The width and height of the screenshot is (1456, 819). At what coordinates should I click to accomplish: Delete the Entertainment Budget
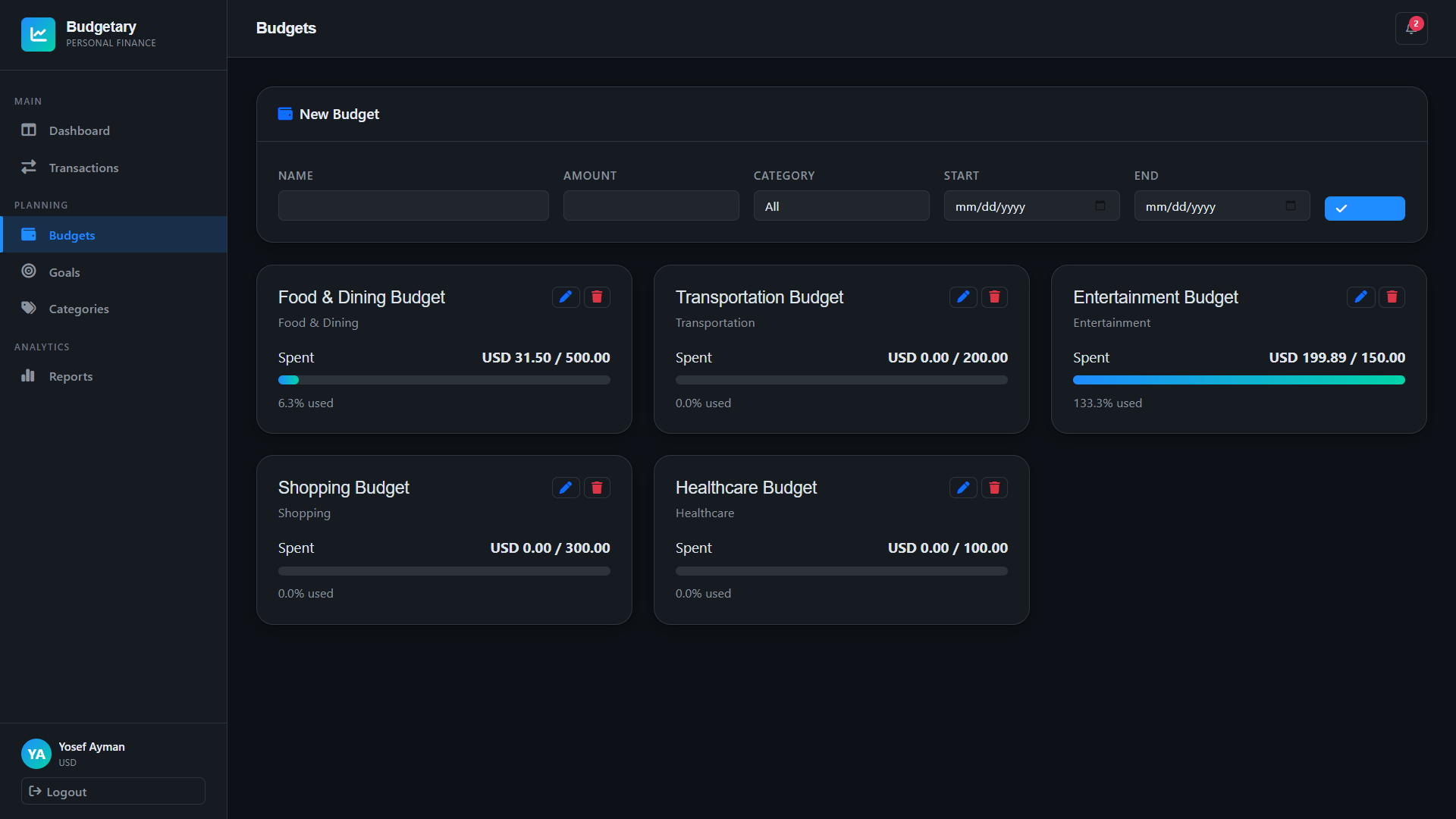point(1392,297)
